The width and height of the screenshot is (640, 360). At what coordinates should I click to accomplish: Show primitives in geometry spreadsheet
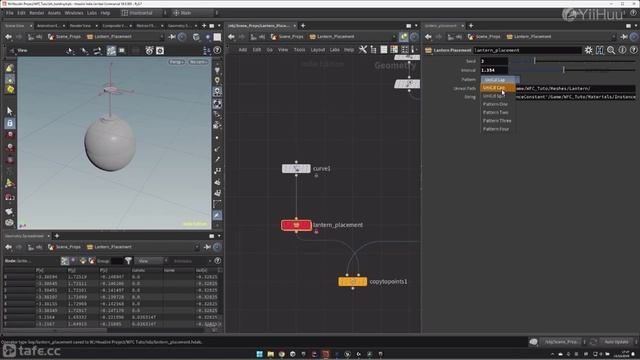point(83,261)
